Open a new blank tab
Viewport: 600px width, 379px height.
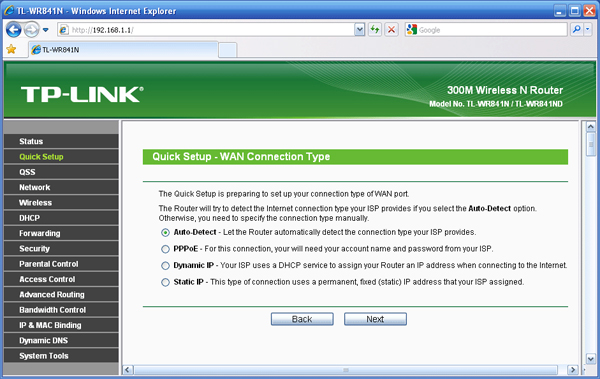(227, 50)
